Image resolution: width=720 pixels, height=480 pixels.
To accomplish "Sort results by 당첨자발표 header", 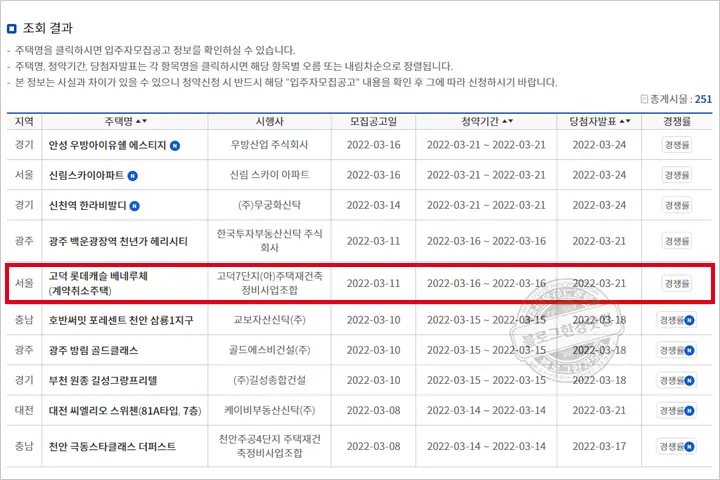I will pyautogui.click(x=600, y=121).
